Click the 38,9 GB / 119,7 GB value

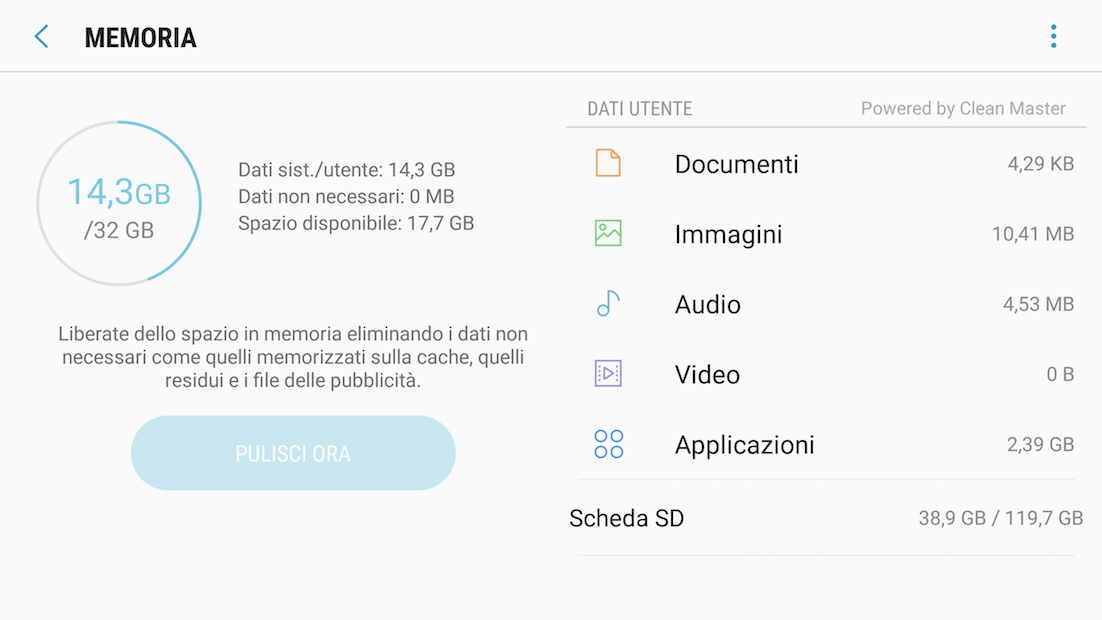1000,518
